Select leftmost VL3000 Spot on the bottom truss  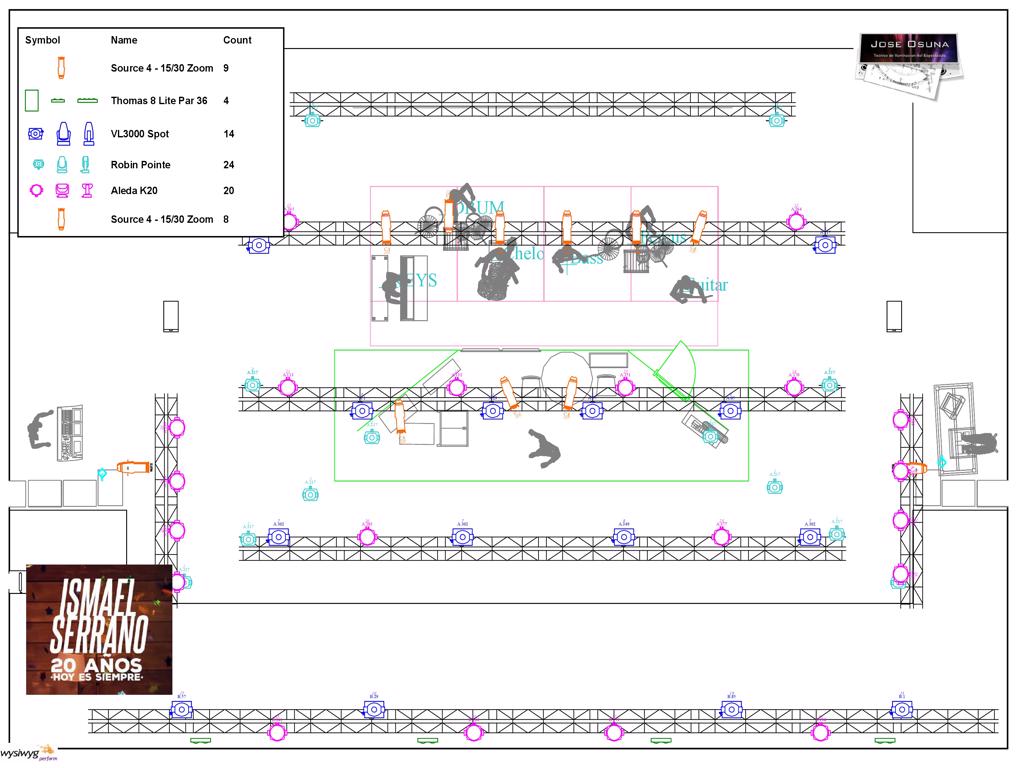[181, 709]
